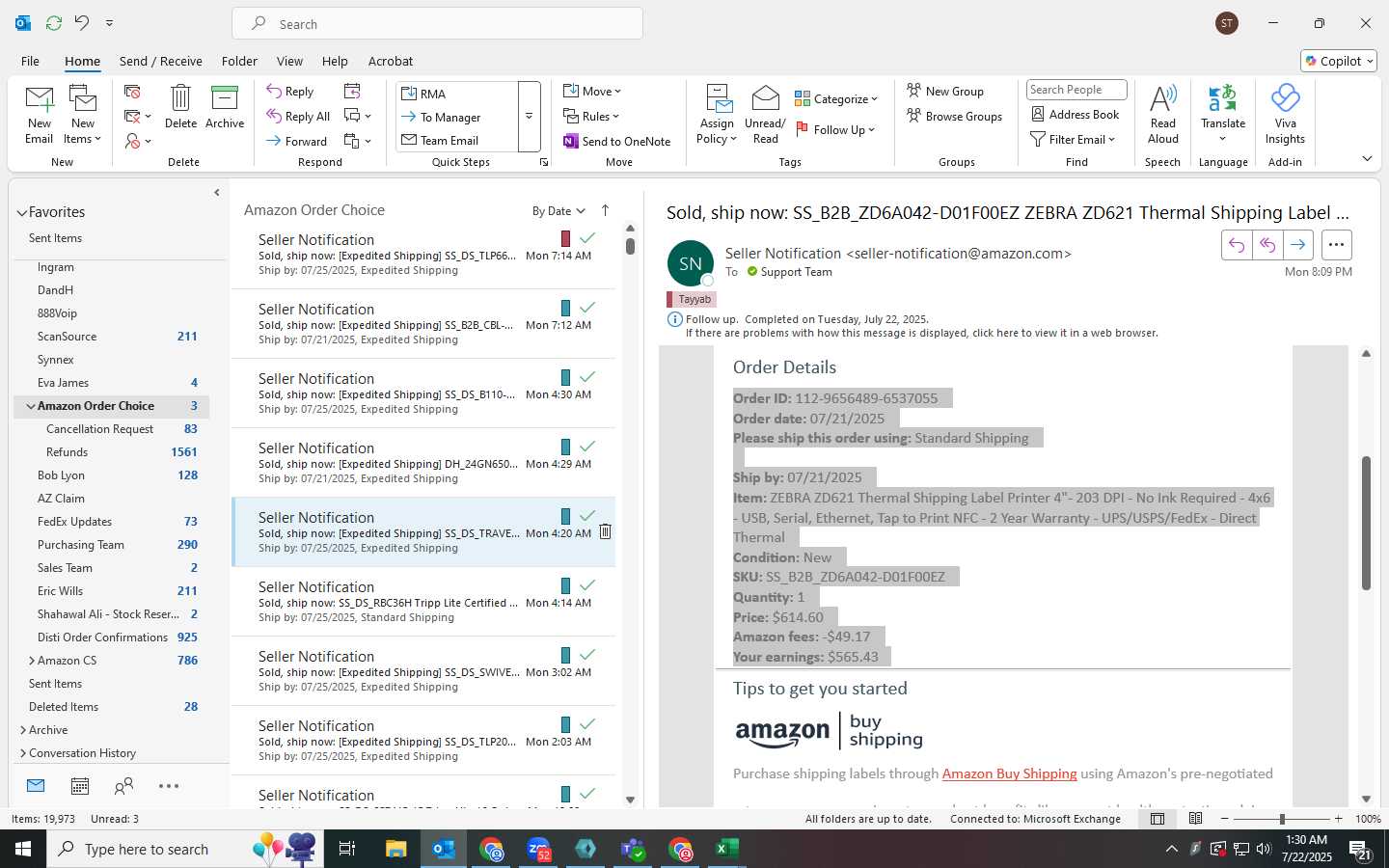Switch to the View tab

pos(289,61)
